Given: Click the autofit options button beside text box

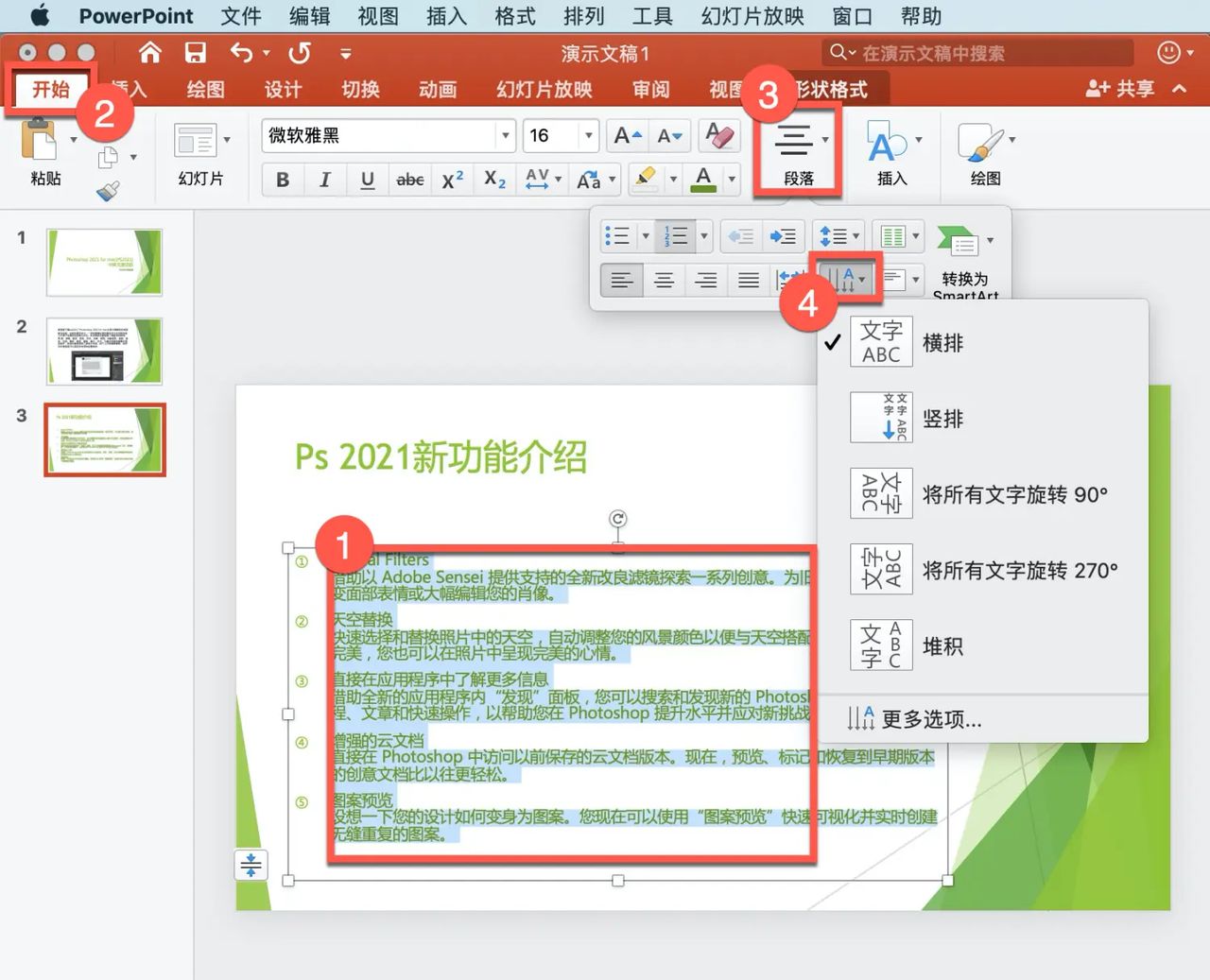Looking at the screenshot, I should click(251, 865).
